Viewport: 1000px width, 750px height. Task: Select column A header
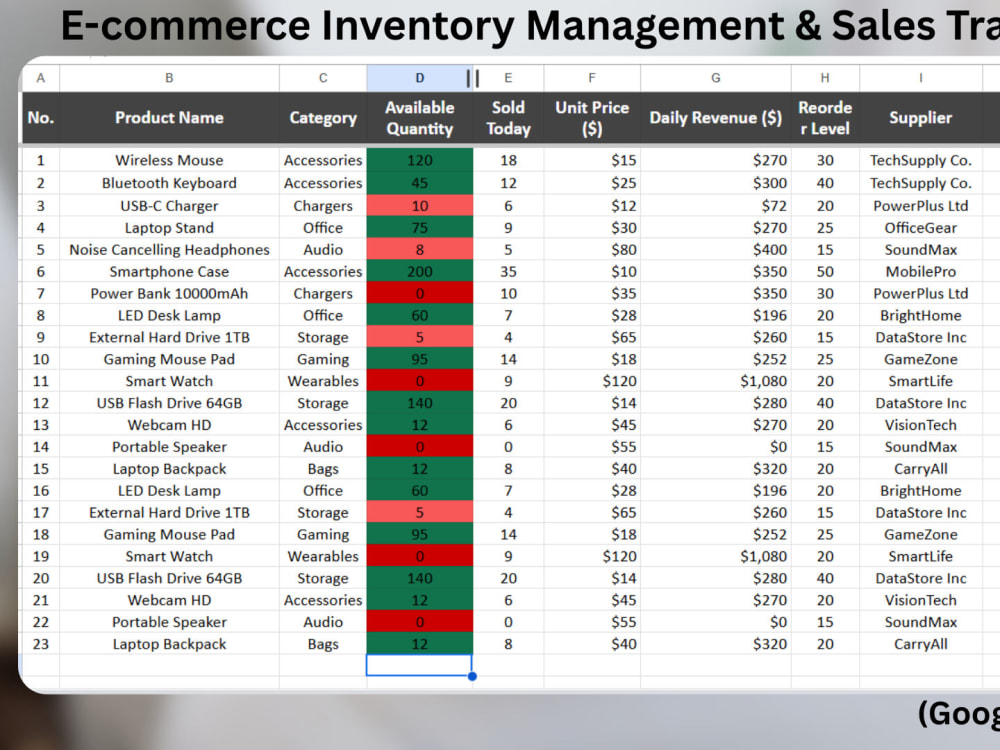41,78
